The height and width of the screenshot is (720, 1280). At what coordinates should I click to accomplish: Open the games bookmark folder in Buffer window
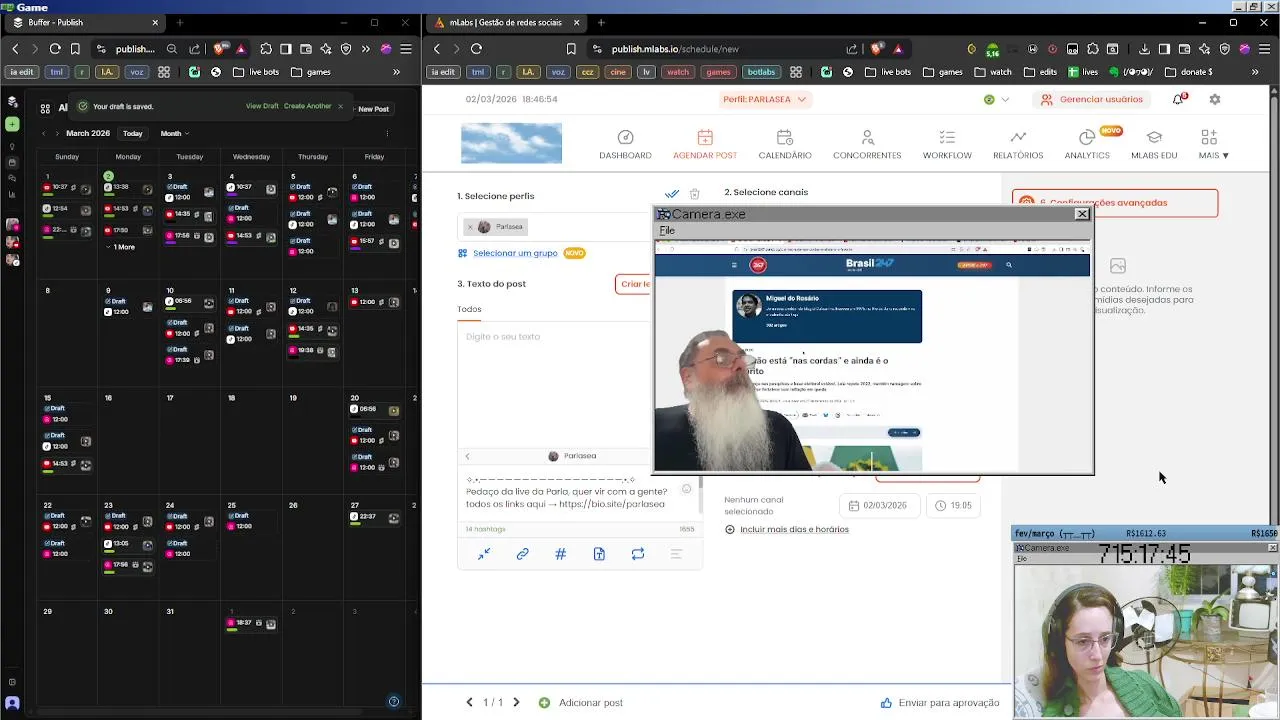[310, 72]
